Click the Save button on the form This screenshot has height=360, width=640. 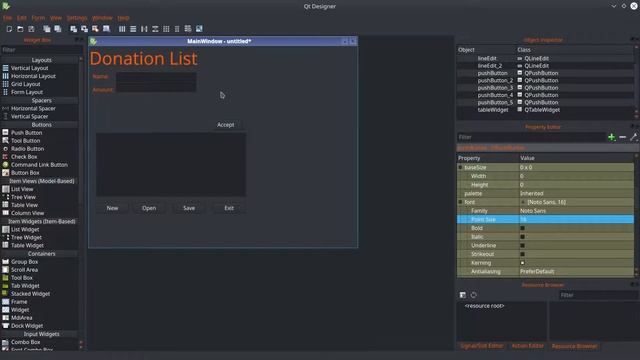click(189, 208)
